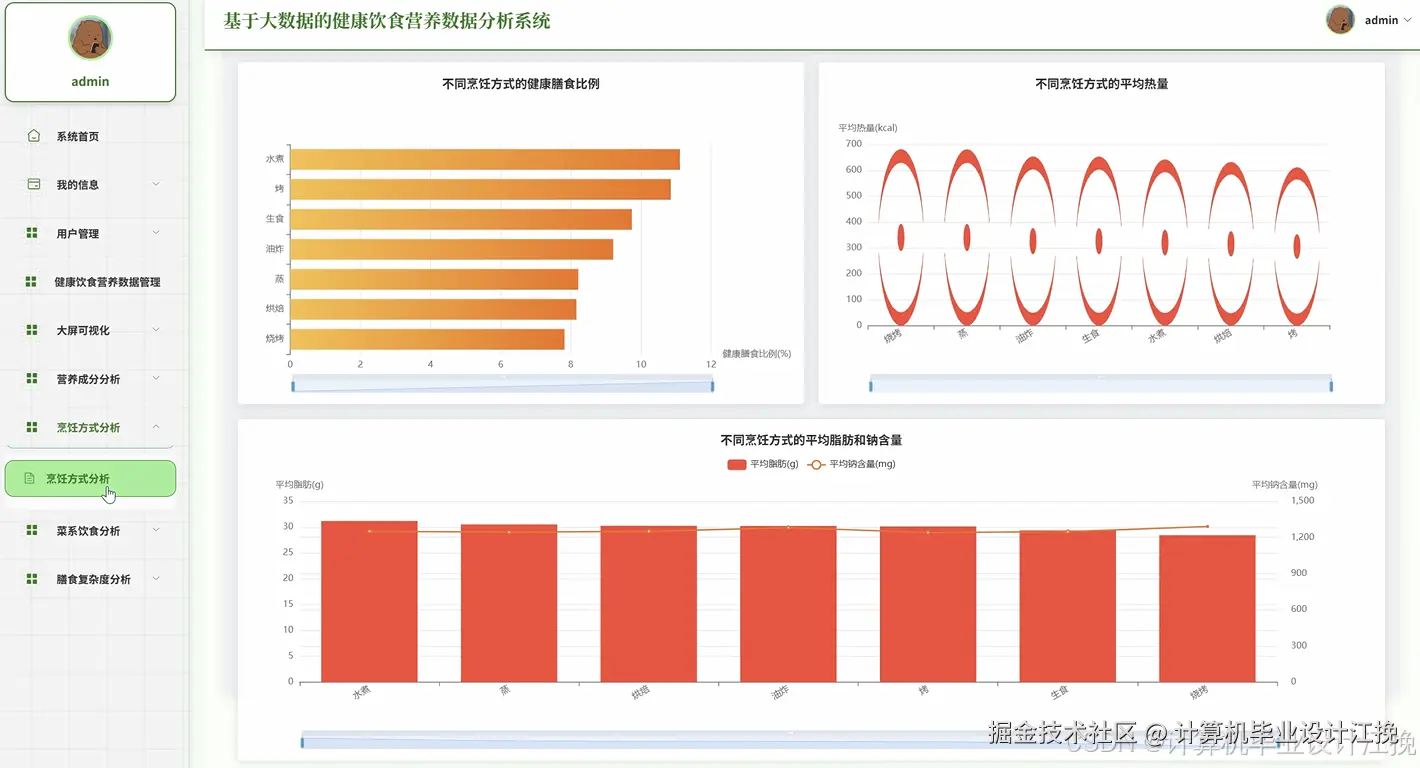Click the 烧烤 bar in healthy diet ratio chart
This screenshot has width=1420, height=768.
[x=428, y=339]
